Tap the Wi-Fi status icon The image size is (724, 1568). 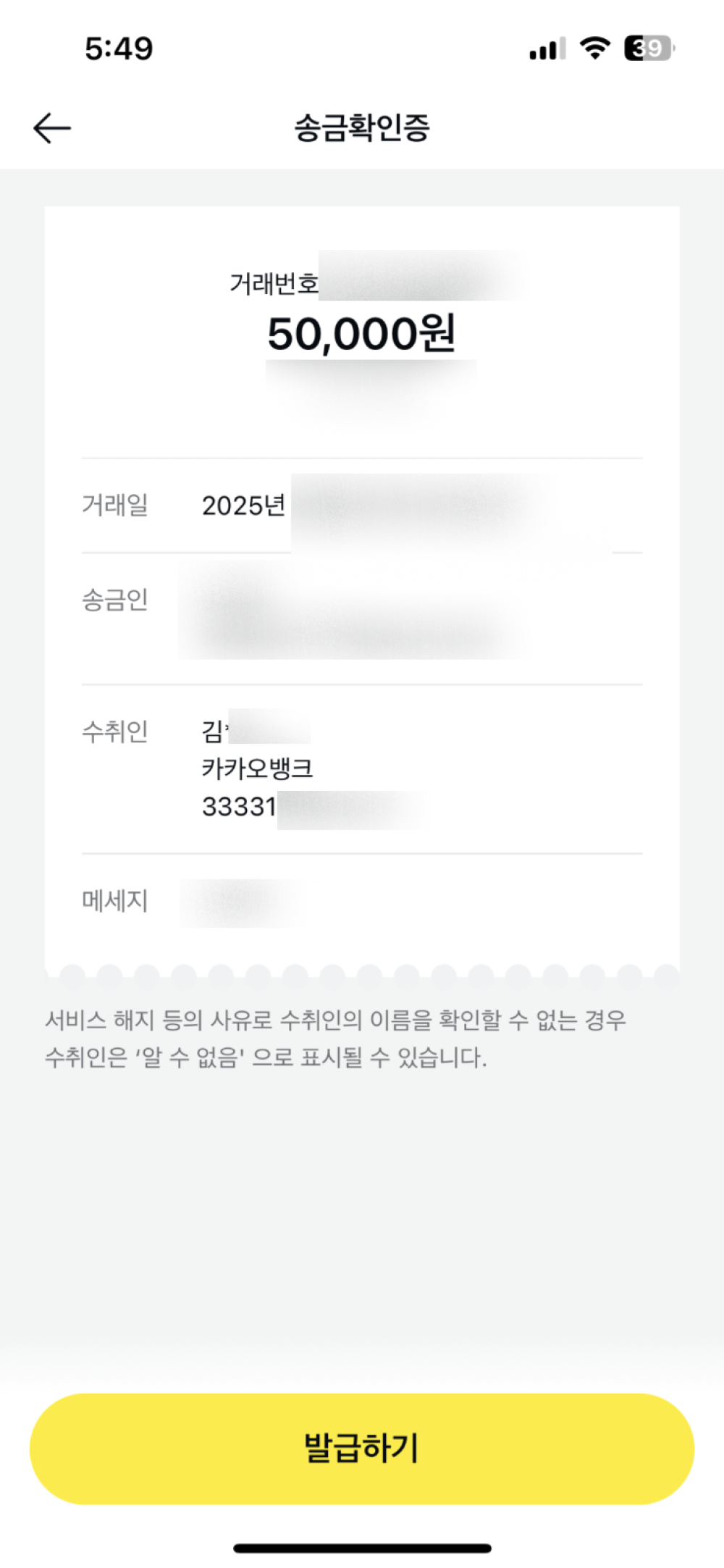point(594,49)
